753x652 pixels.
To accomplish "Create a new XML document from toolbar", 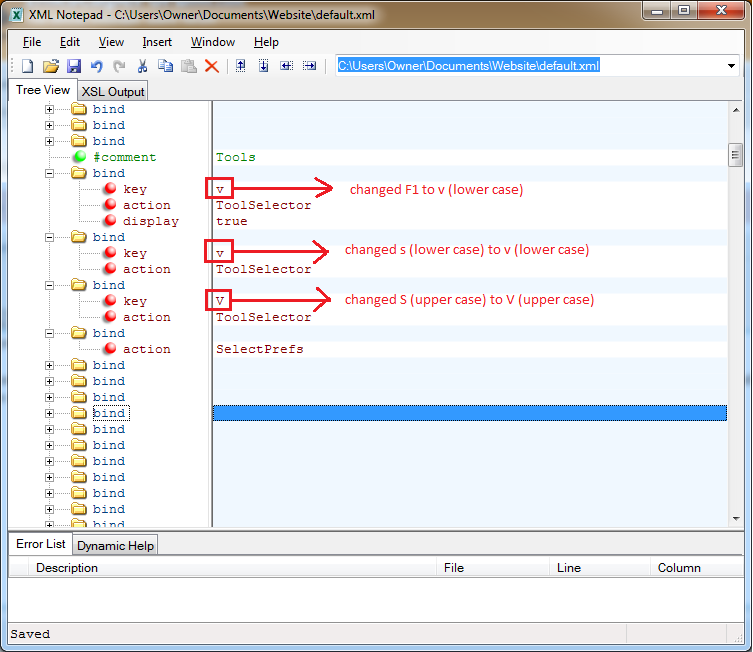I will point(27,66).
